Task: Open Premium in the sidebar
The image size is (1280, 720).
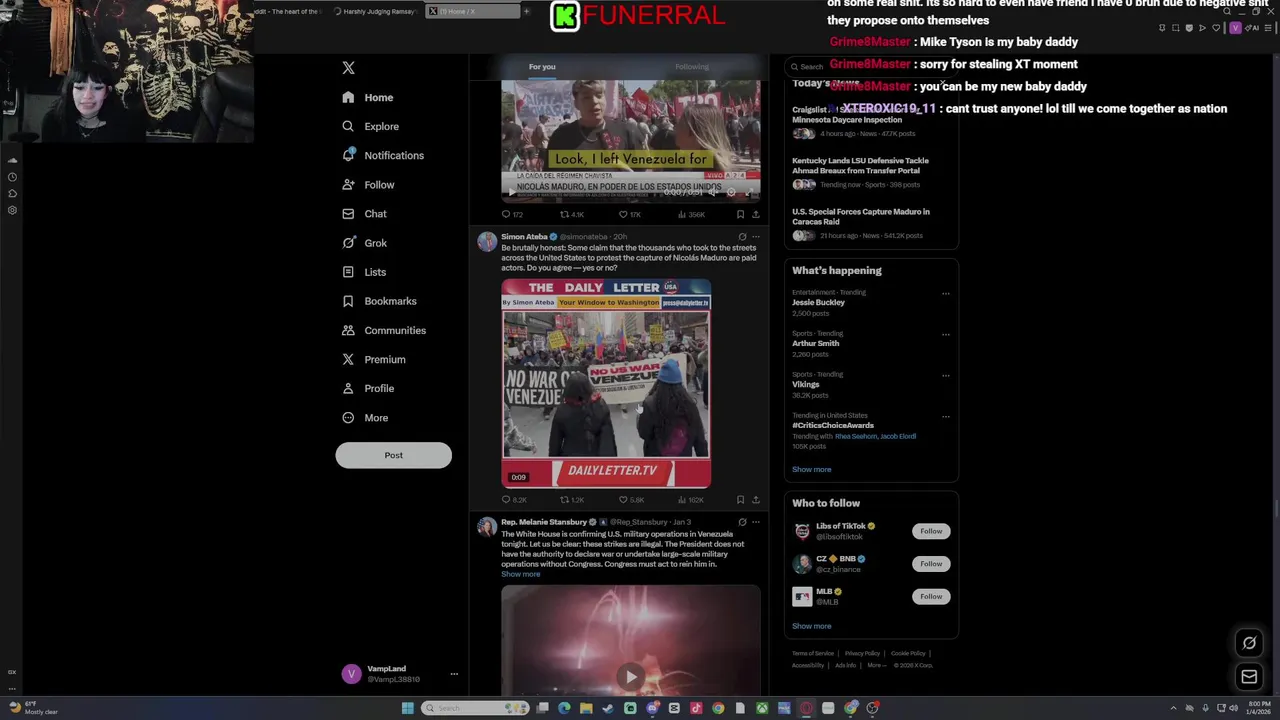Action: (x=373, y=359)
